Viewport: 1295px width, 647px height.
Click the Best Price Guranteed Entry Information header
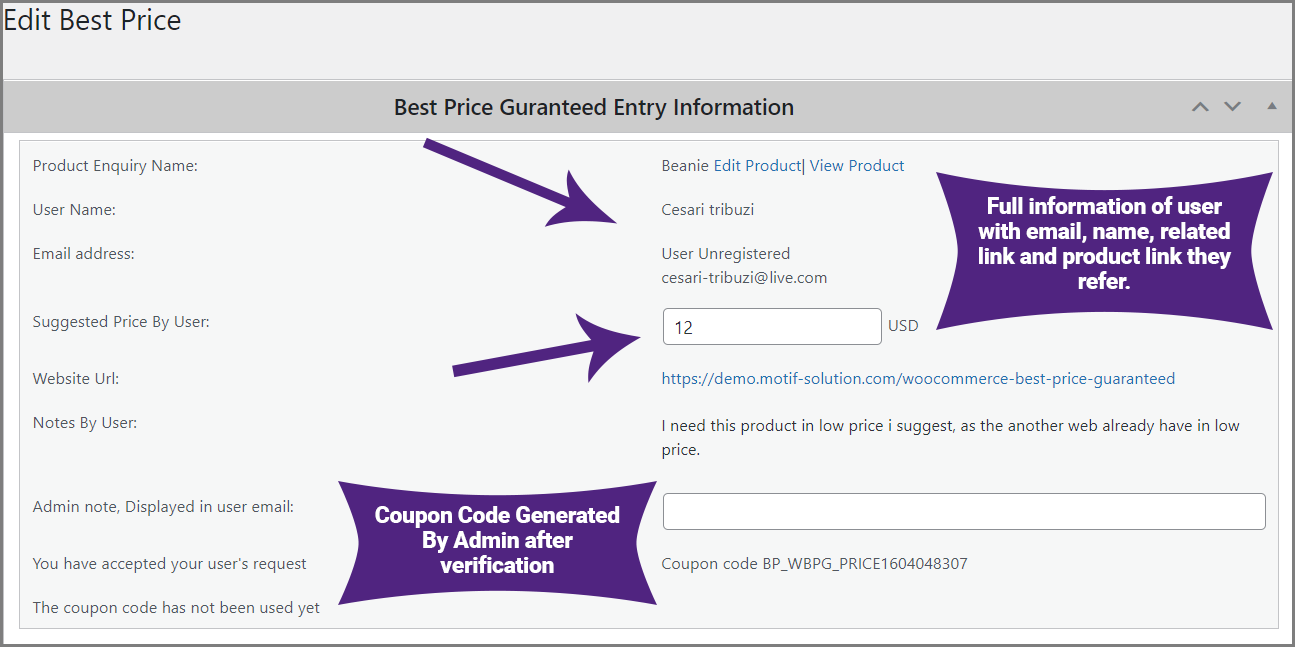(594, 107)
